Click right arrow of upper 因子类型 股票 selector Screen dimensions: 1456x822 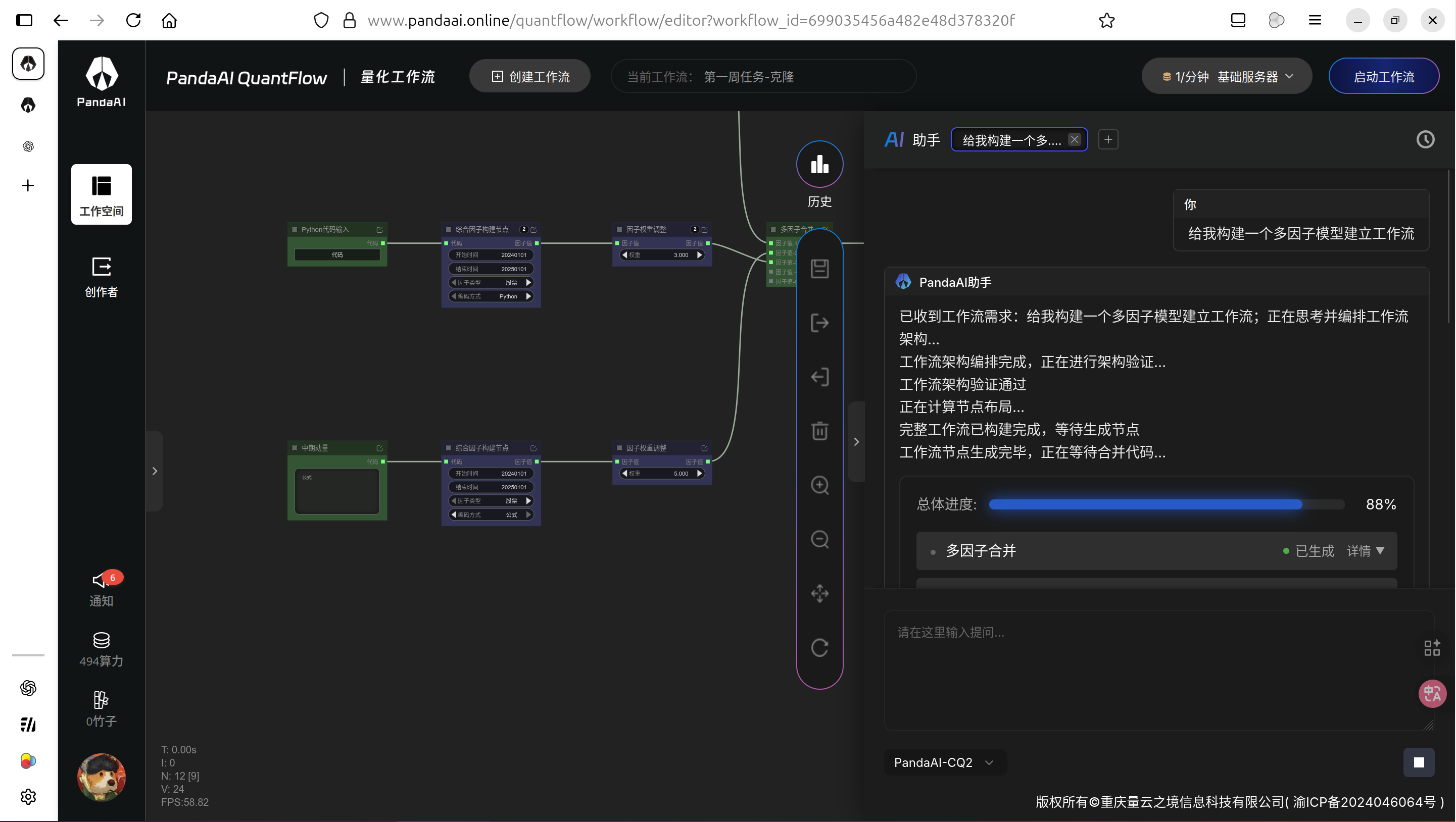(529, 282)
